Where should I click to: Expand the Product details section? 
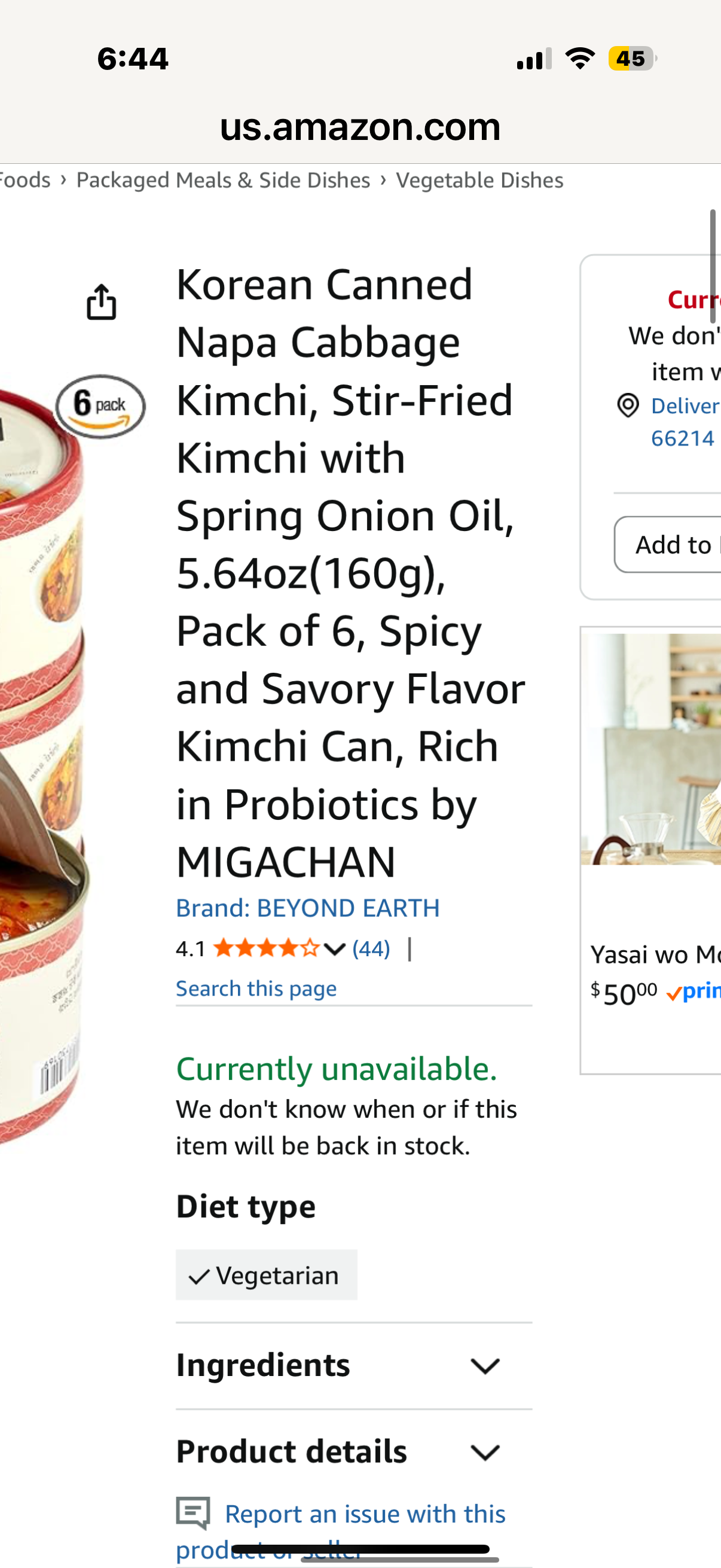click(x=485, y=1453)
